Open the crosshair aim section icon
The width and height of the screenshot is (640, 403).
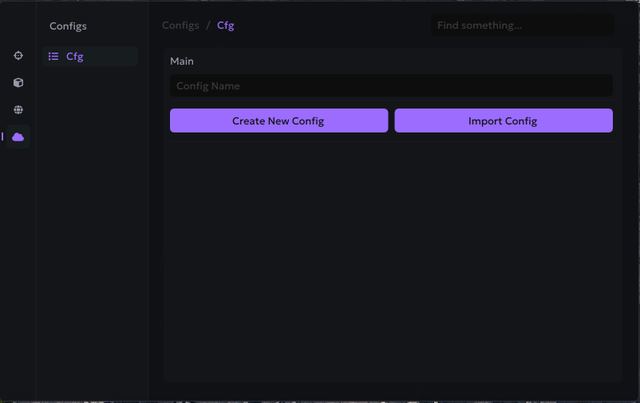tap(18, 56)
